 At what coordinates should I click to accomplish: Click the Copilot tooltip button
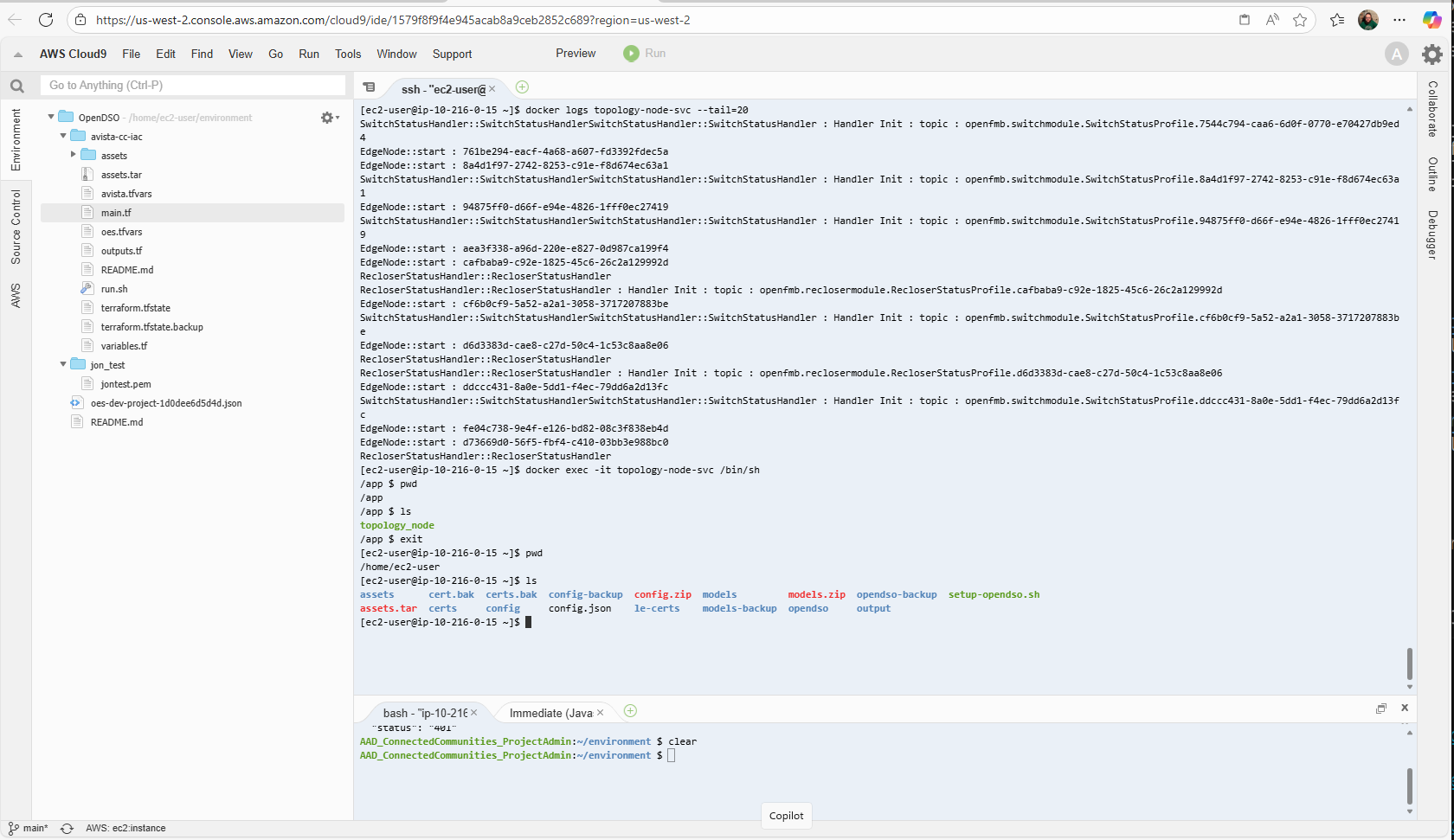[x=786, y=816]
